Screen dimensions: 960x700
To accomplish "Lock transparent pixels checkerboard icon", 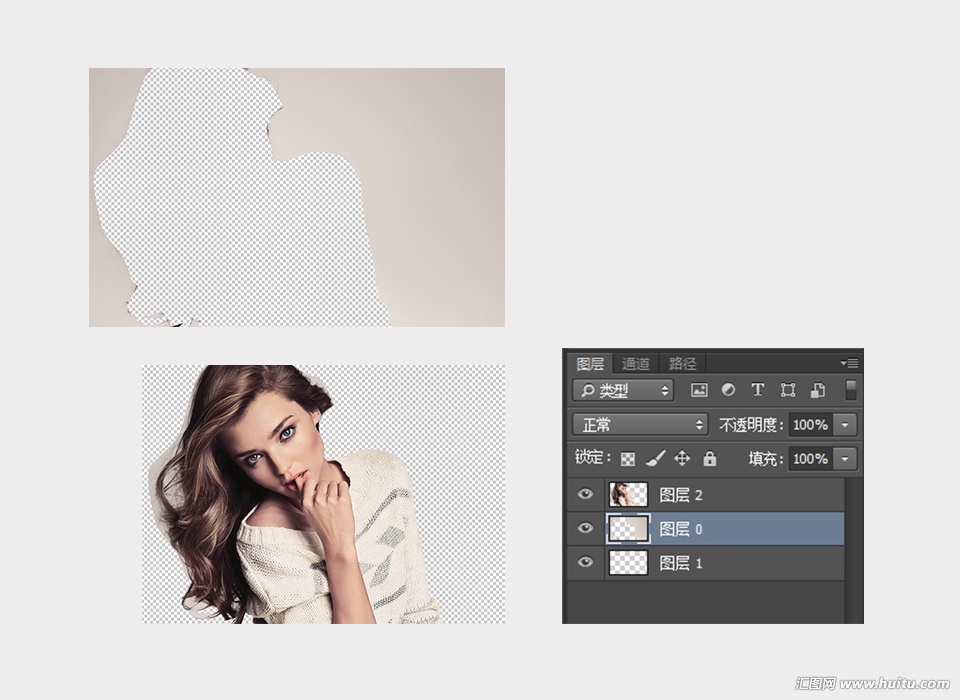I will click(x=628, y=459).
